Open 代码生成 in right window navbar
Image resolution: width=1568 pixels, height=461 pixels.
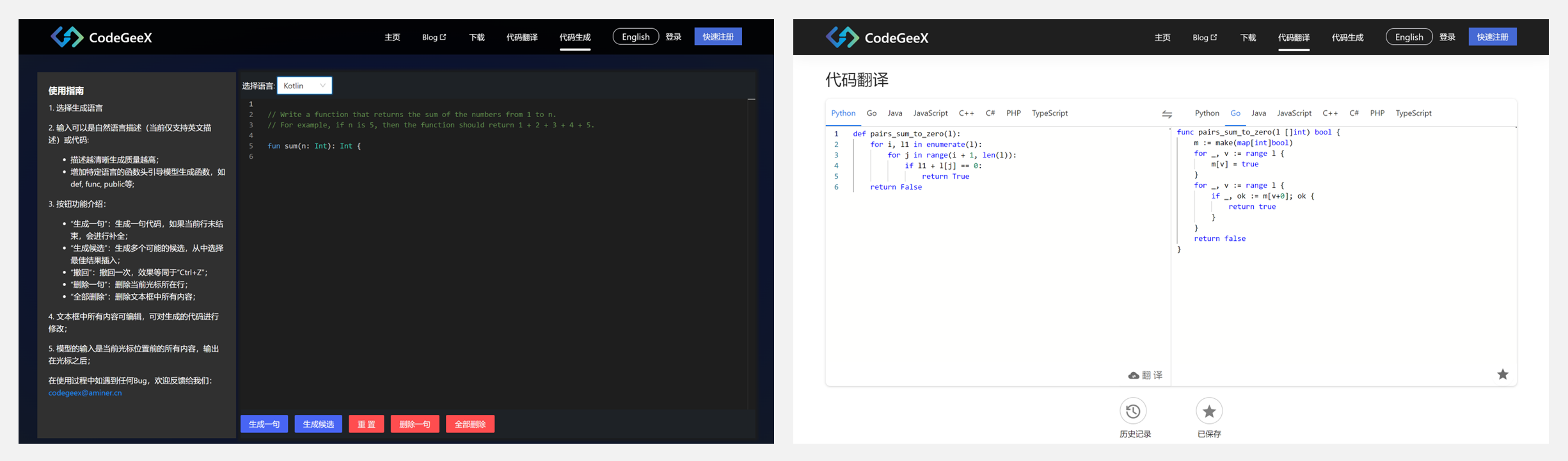pos(1347,37)
